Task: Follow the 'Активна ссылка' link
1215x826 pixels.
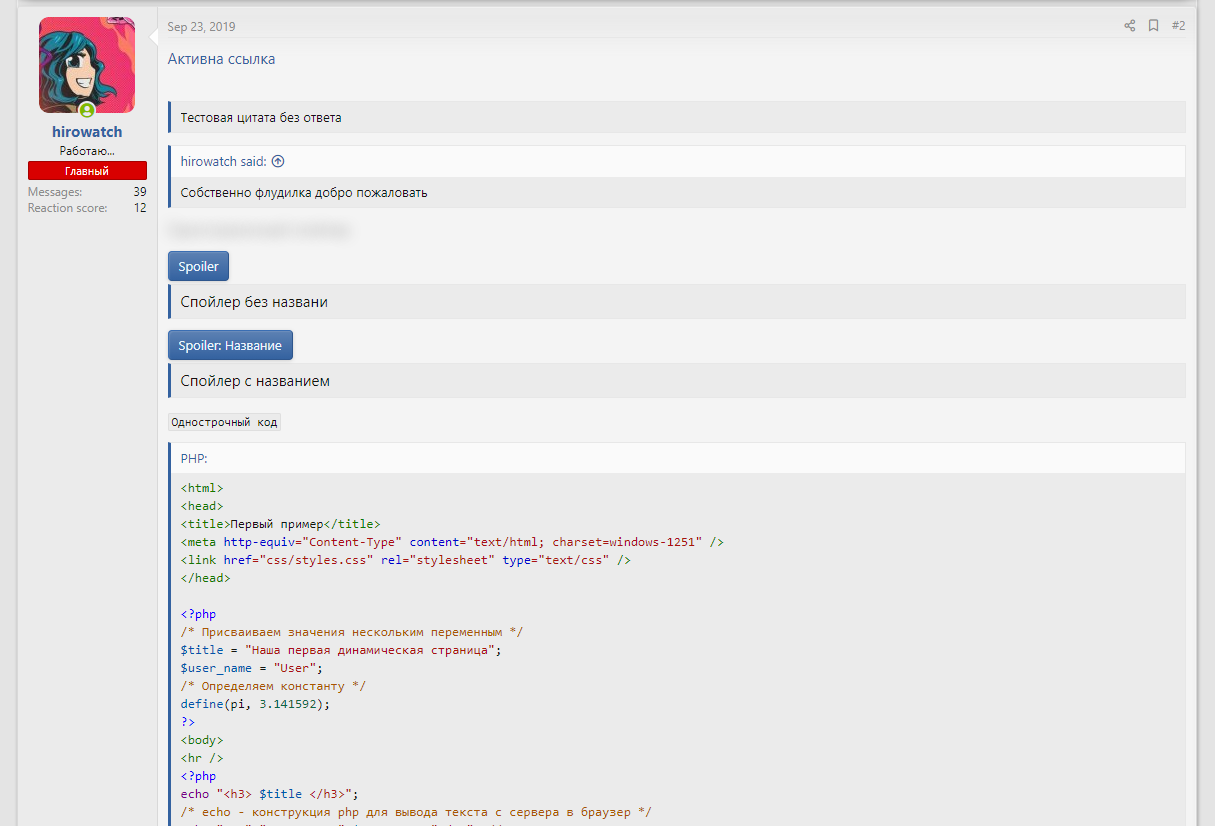Action: 221,59
